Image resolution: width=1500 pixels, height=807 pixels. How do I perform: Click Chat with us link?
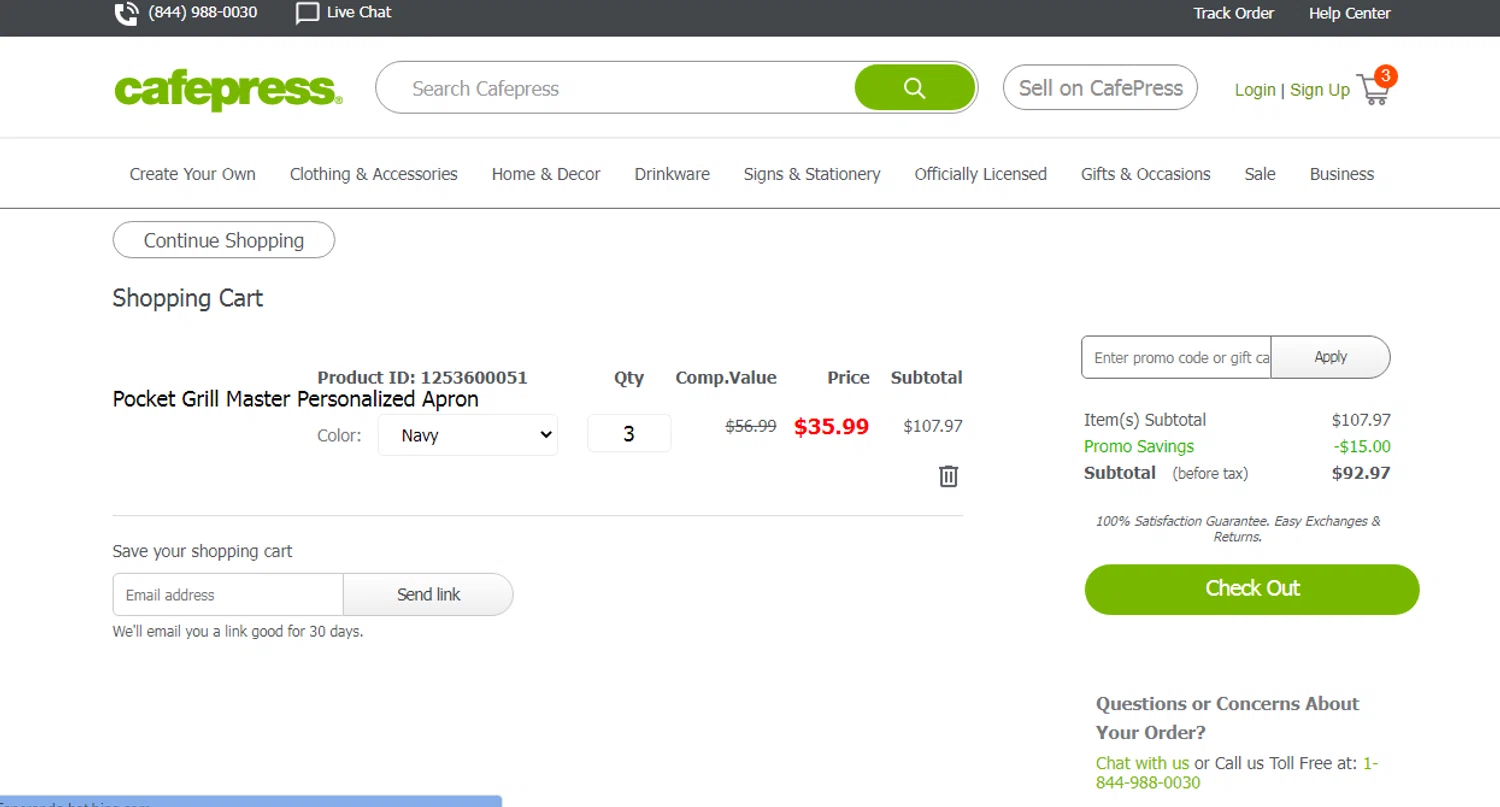[1142, 763]
